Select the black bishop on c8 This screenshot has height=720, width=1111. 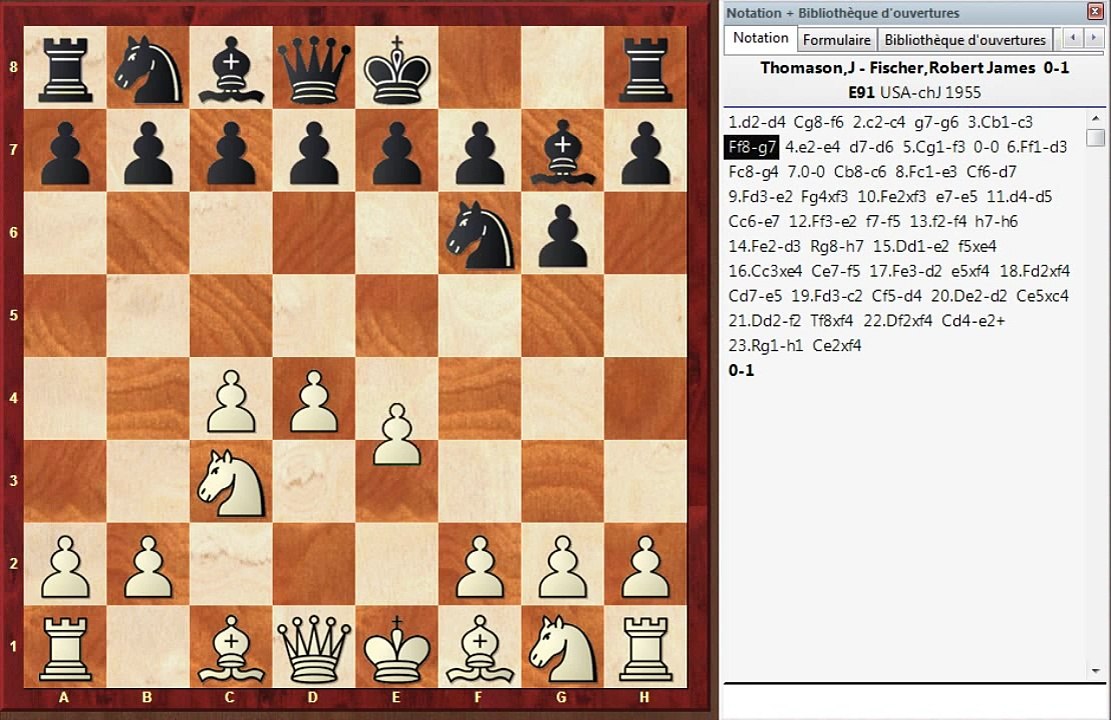(x=231, y=69)
